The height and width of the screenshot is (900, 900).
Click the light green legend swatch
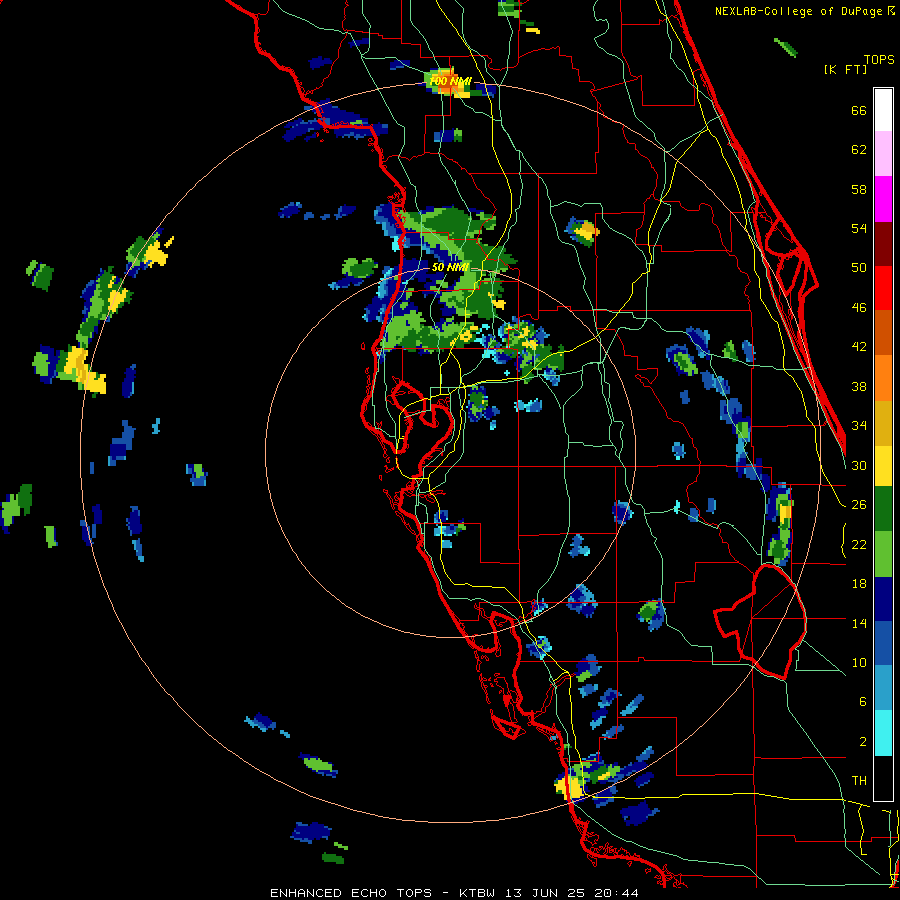click(x=883, y=553)
